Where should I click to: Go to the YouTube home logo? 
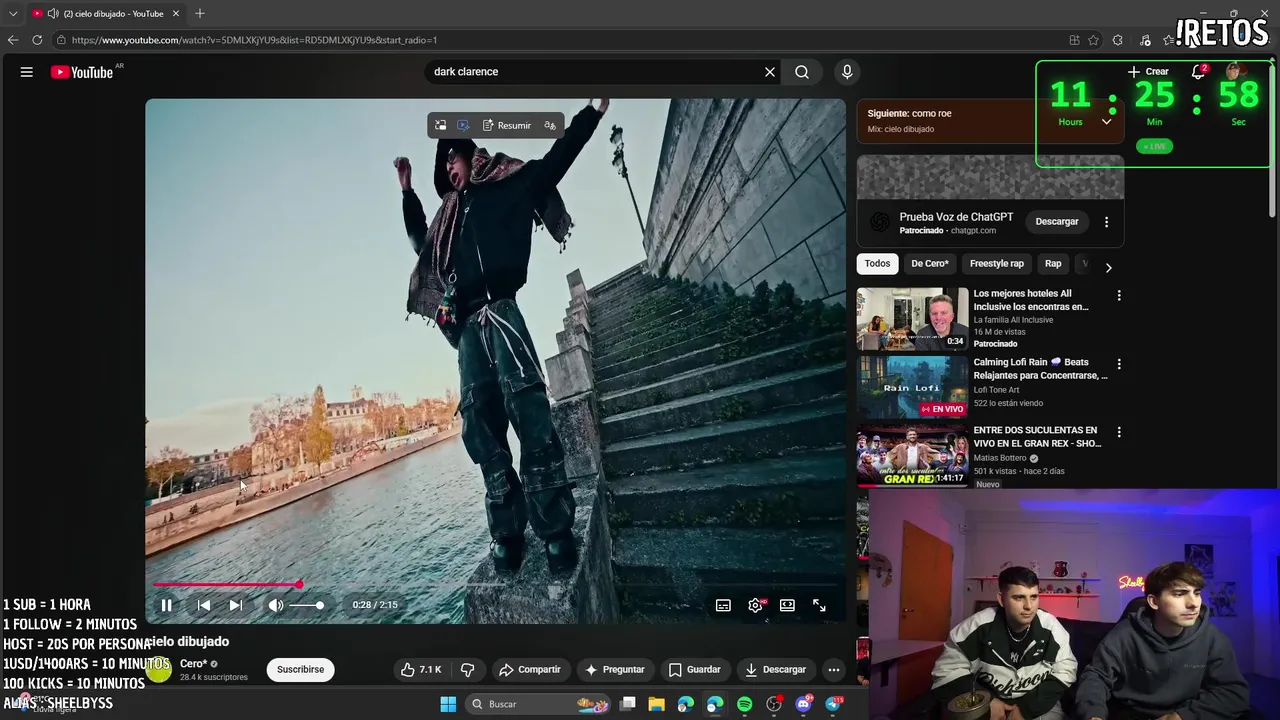pyautogui.click(x=82, y=72)
